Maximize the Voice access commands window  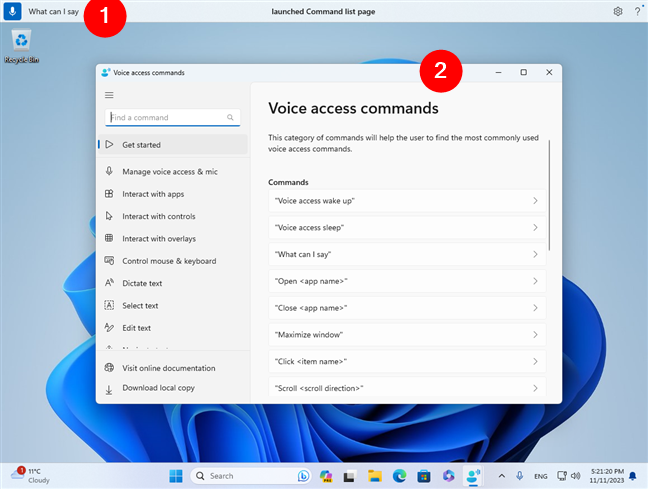524,72
